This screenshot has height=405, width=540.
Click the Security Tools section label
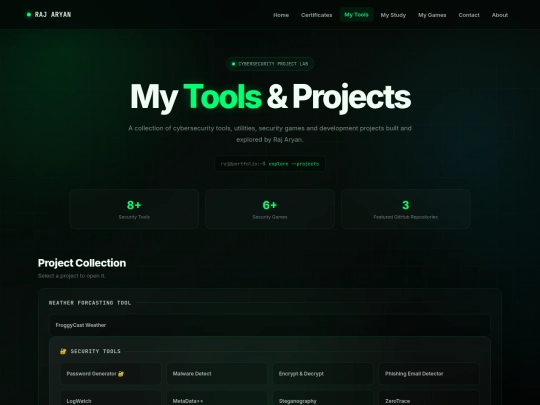coord(96,351)
